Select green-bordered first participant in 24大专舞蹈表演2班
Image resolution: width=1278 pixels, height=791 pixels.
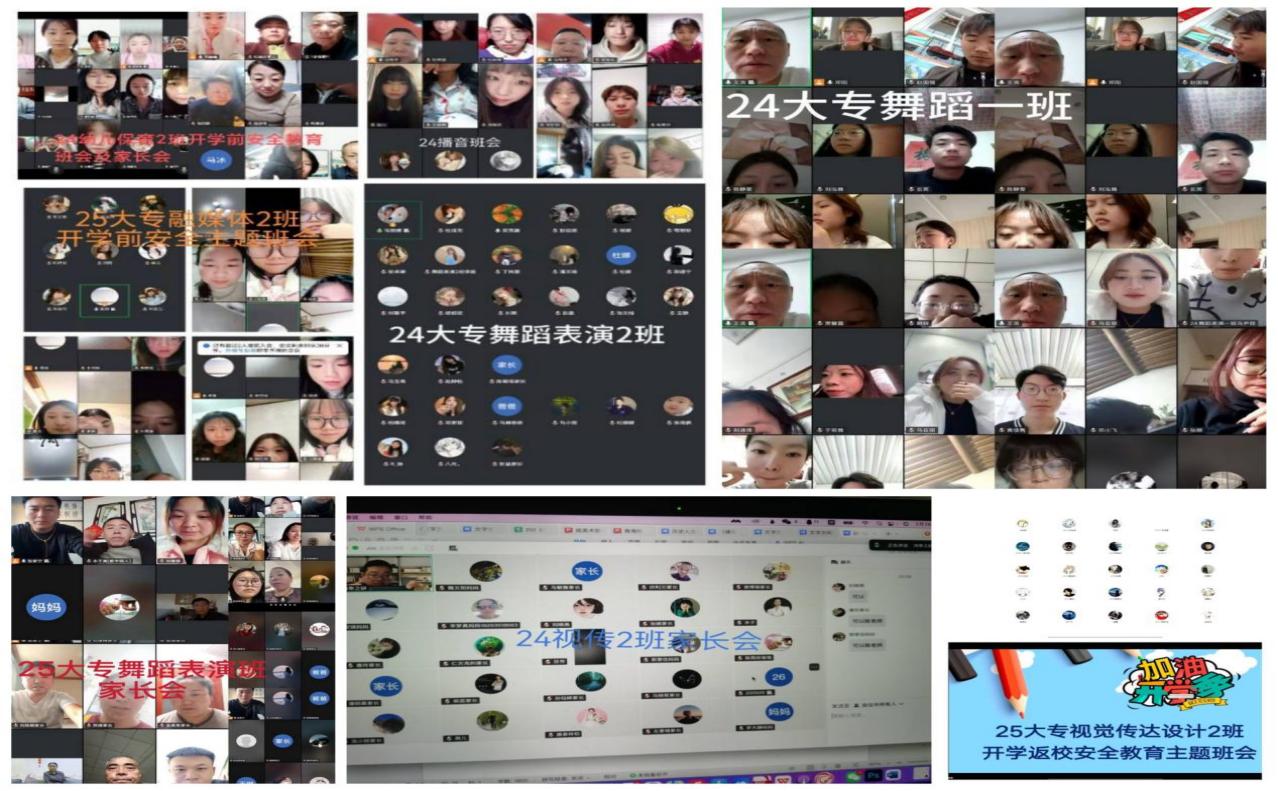392,216
